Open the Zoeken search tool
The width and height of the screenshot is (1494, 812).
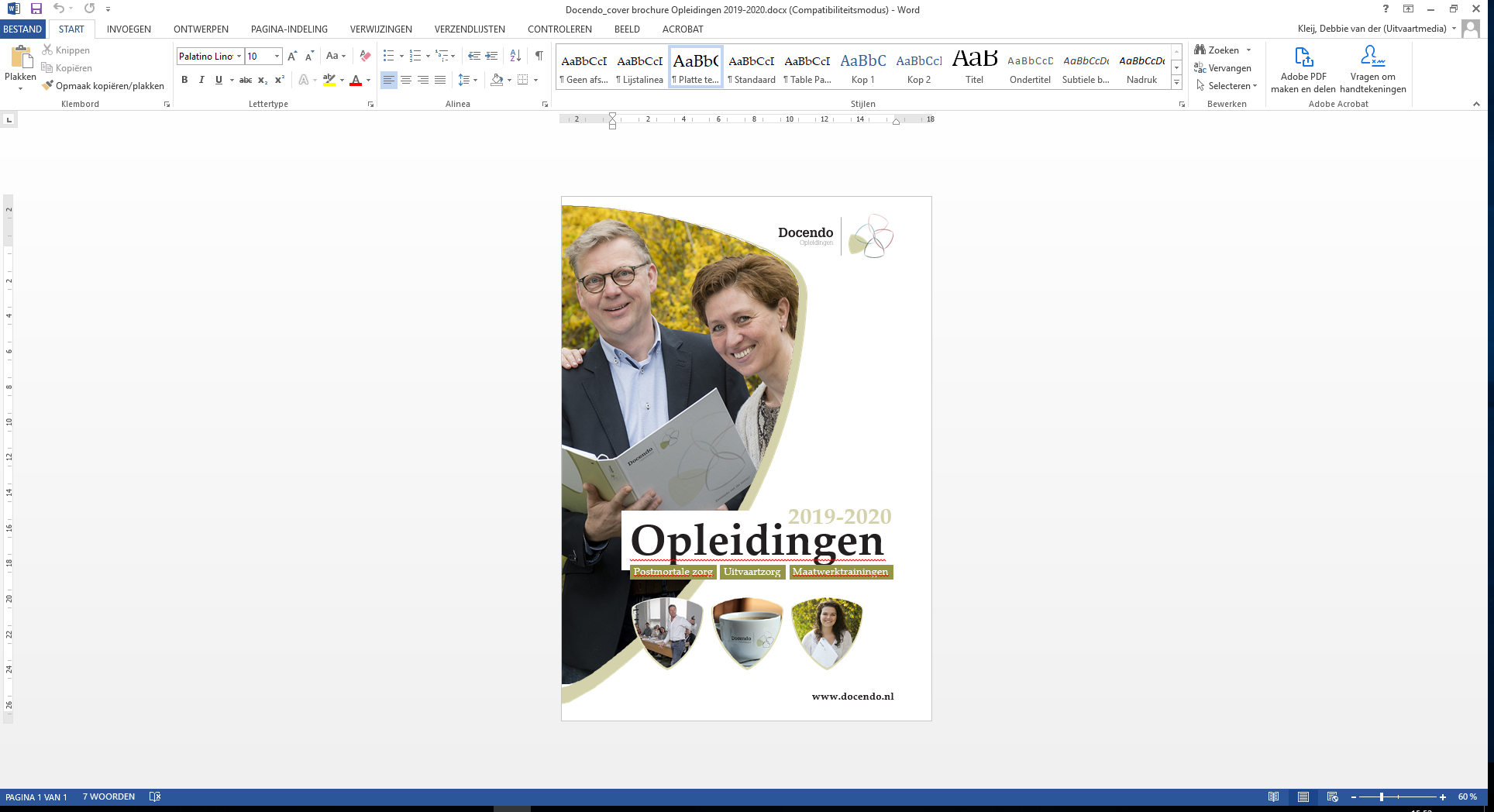tap(1222, 50)
